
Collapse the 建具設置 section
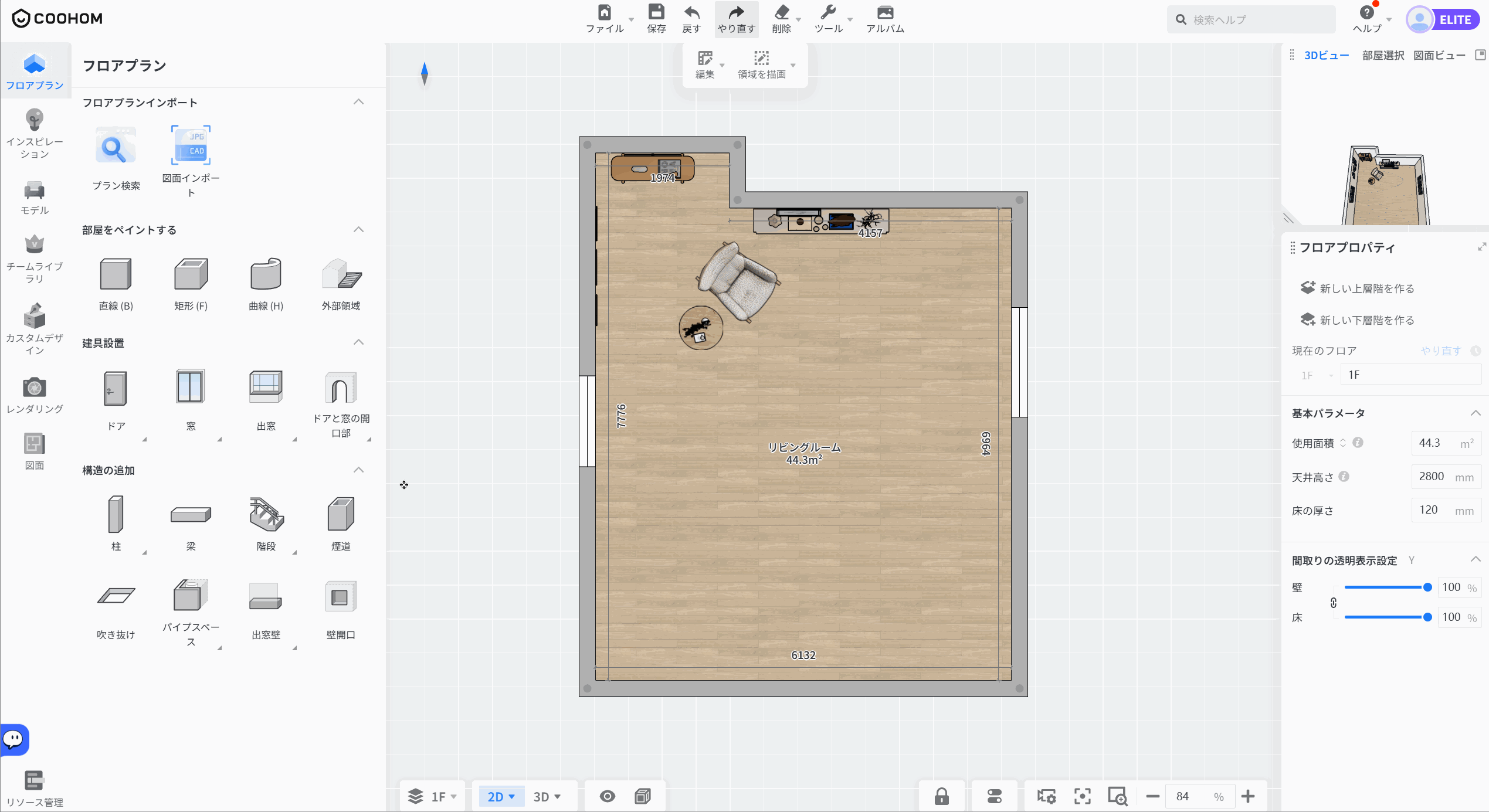358,342
